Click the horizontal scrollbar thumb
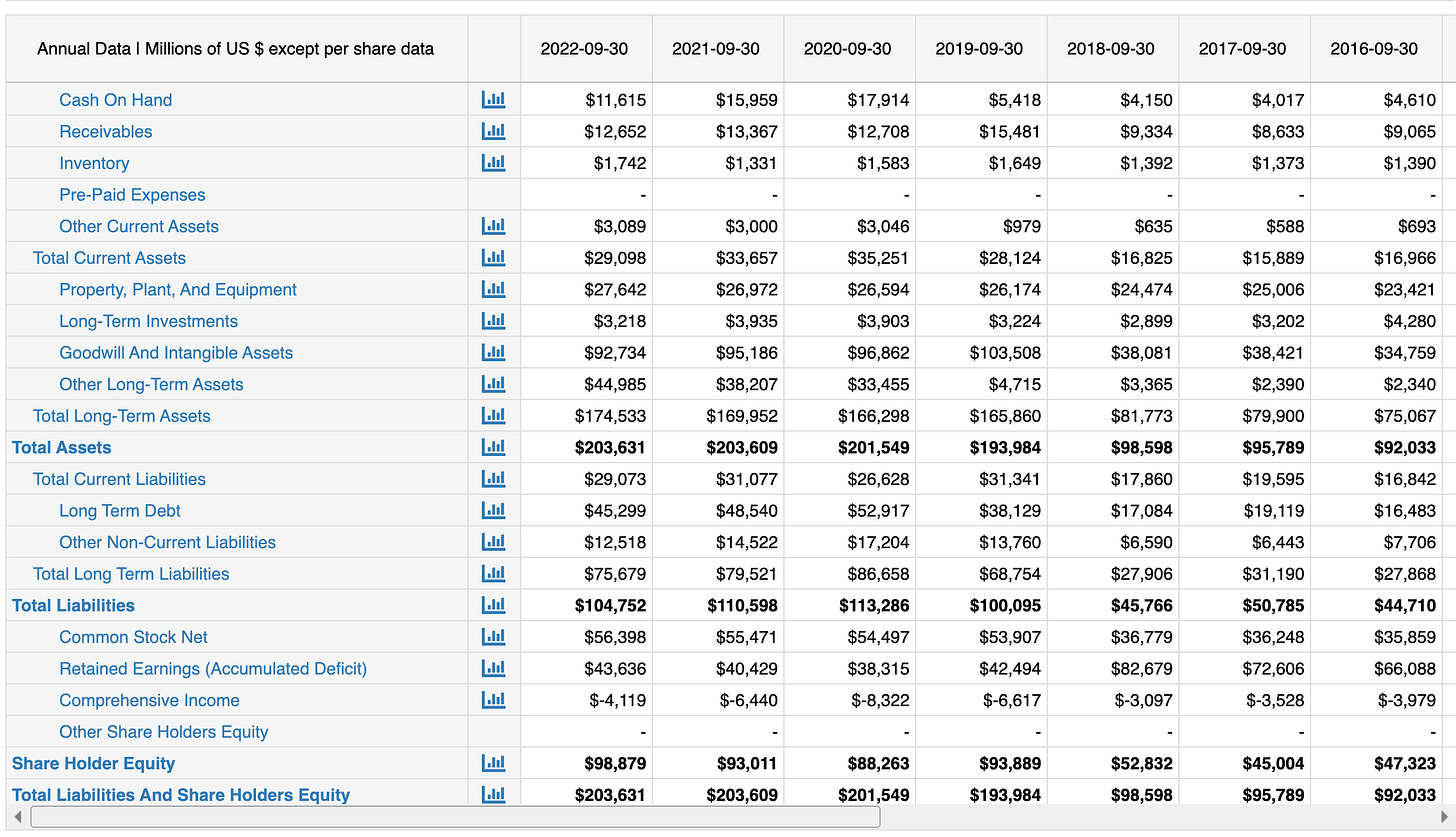The width and height of the screenshot is (1456, 837). pos(455,817)
